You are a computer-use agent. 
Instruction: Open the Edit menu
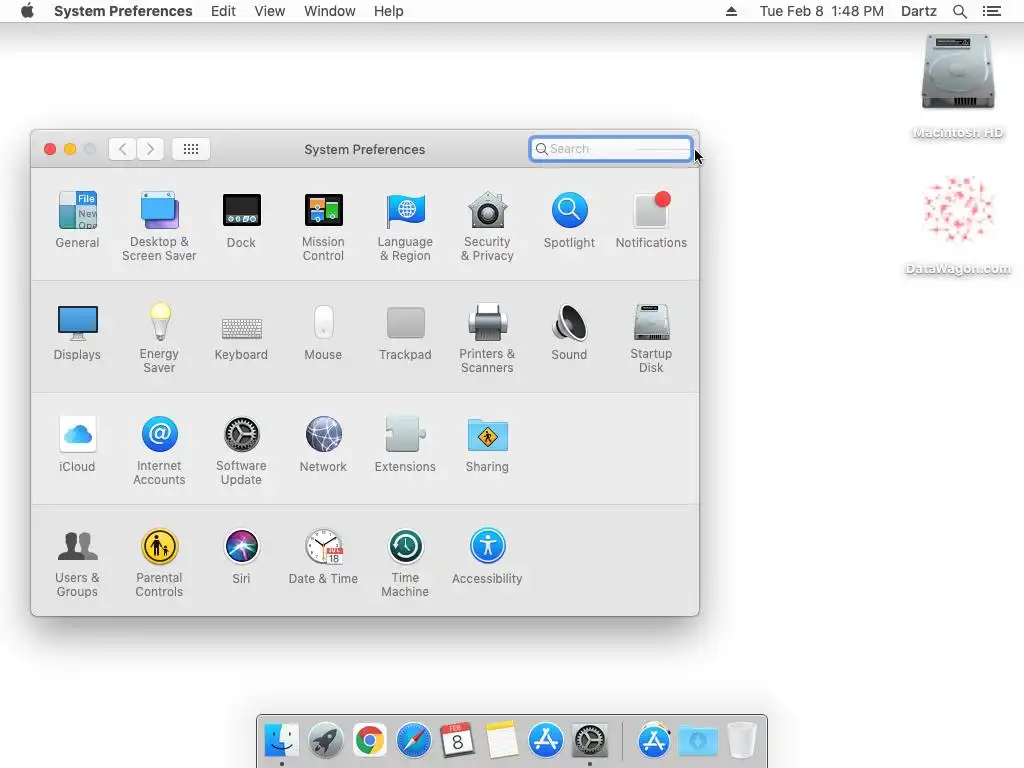point(223,11)
